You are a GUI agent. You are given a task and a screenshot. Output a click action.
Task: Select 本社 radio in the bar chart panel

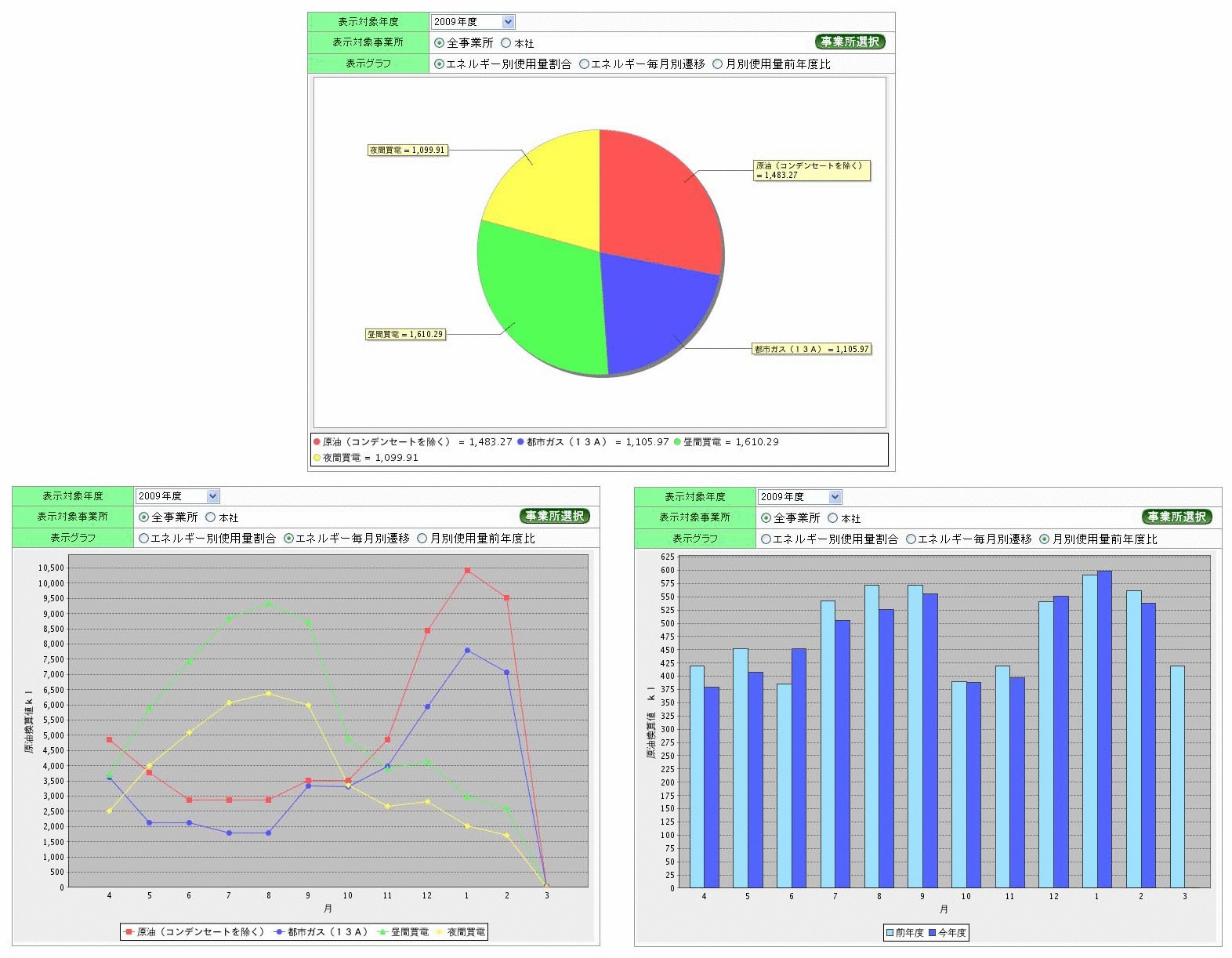pos(833,518)
